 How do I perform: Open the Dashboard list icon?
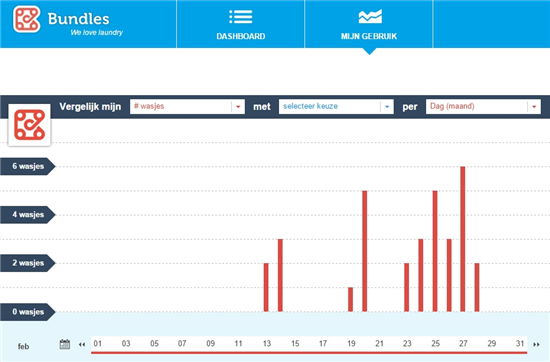(241, 17)
